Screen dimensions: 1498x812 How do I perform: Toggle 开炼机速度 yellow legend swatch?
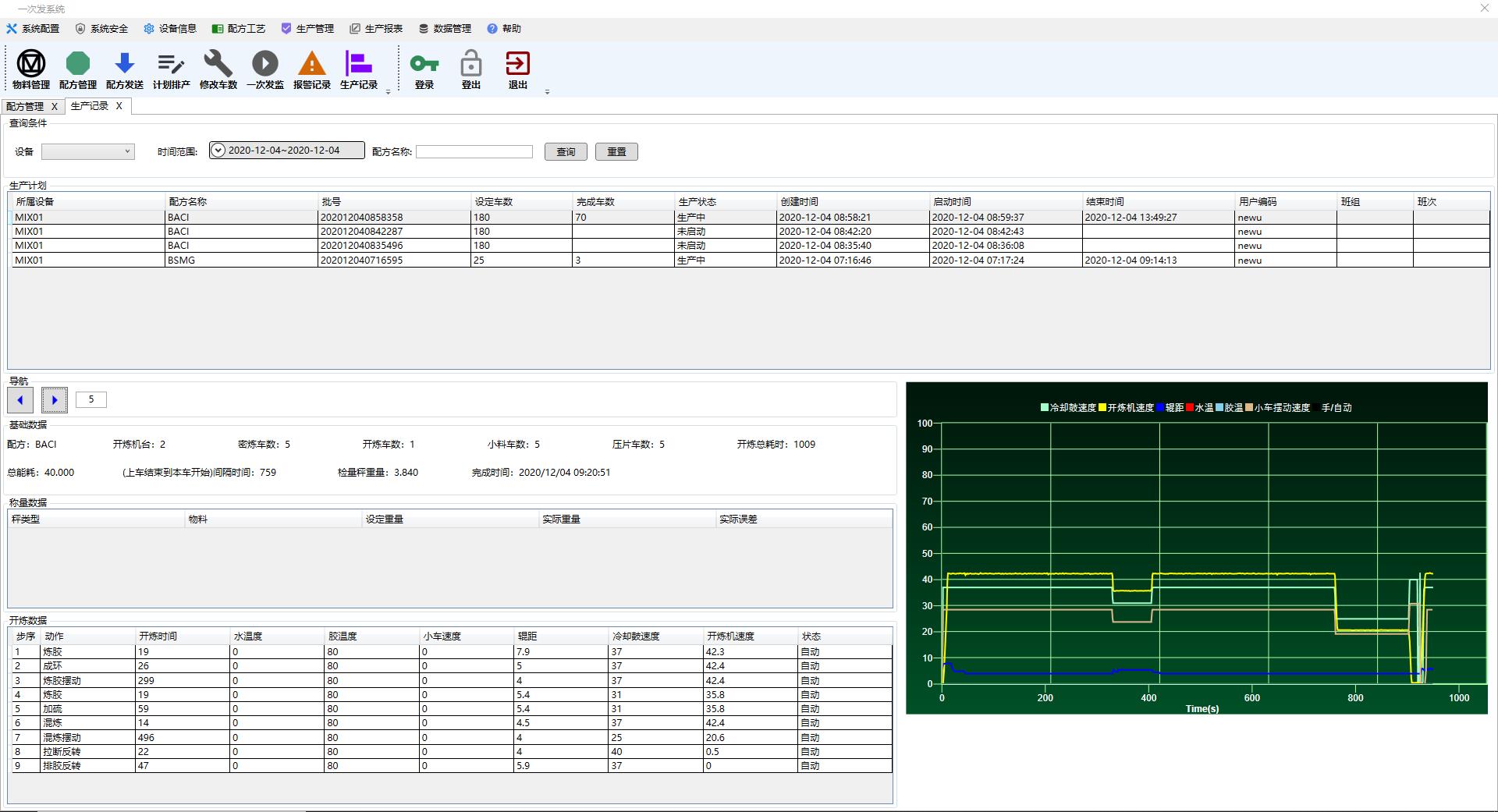click(1102, 408)
